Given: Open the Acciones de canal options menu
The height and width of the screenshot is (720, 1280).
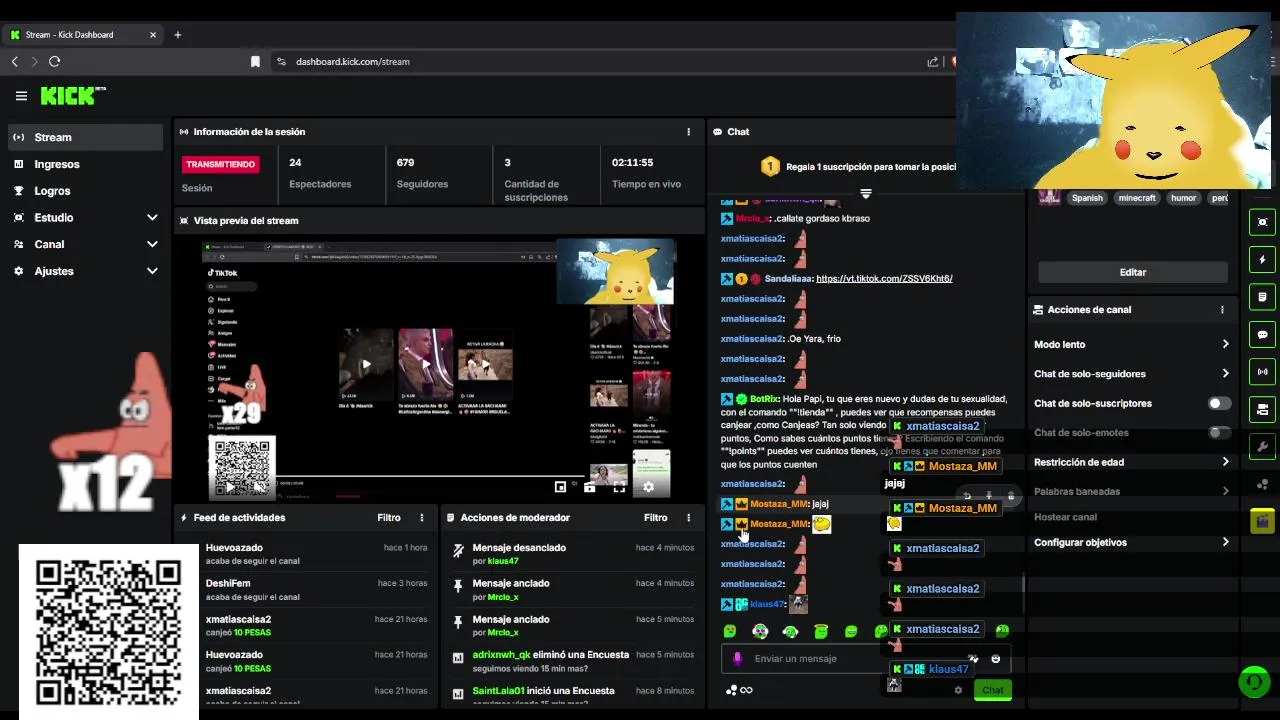Looking at the screenshot, I should tap(1222, 310).
